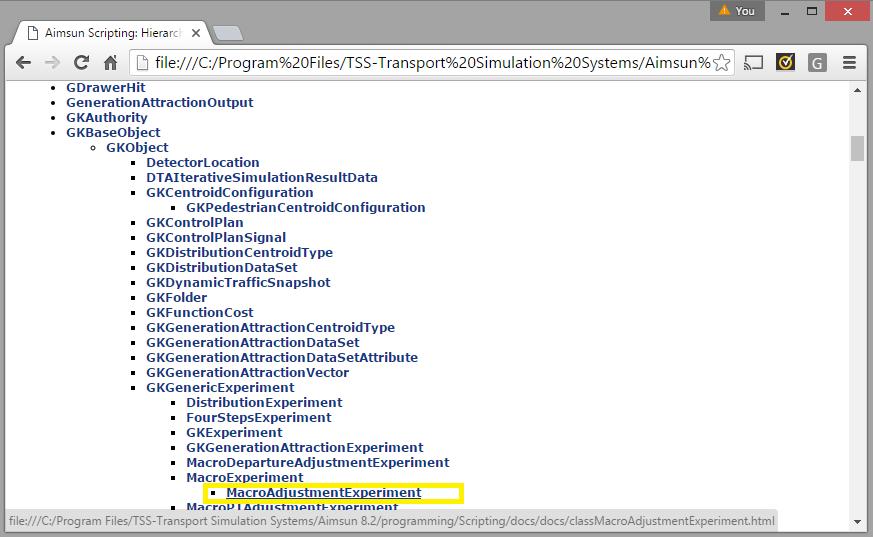Click the scrollbar up arrow
Viewport: 873px width, 537px height.
pos(857,90)
